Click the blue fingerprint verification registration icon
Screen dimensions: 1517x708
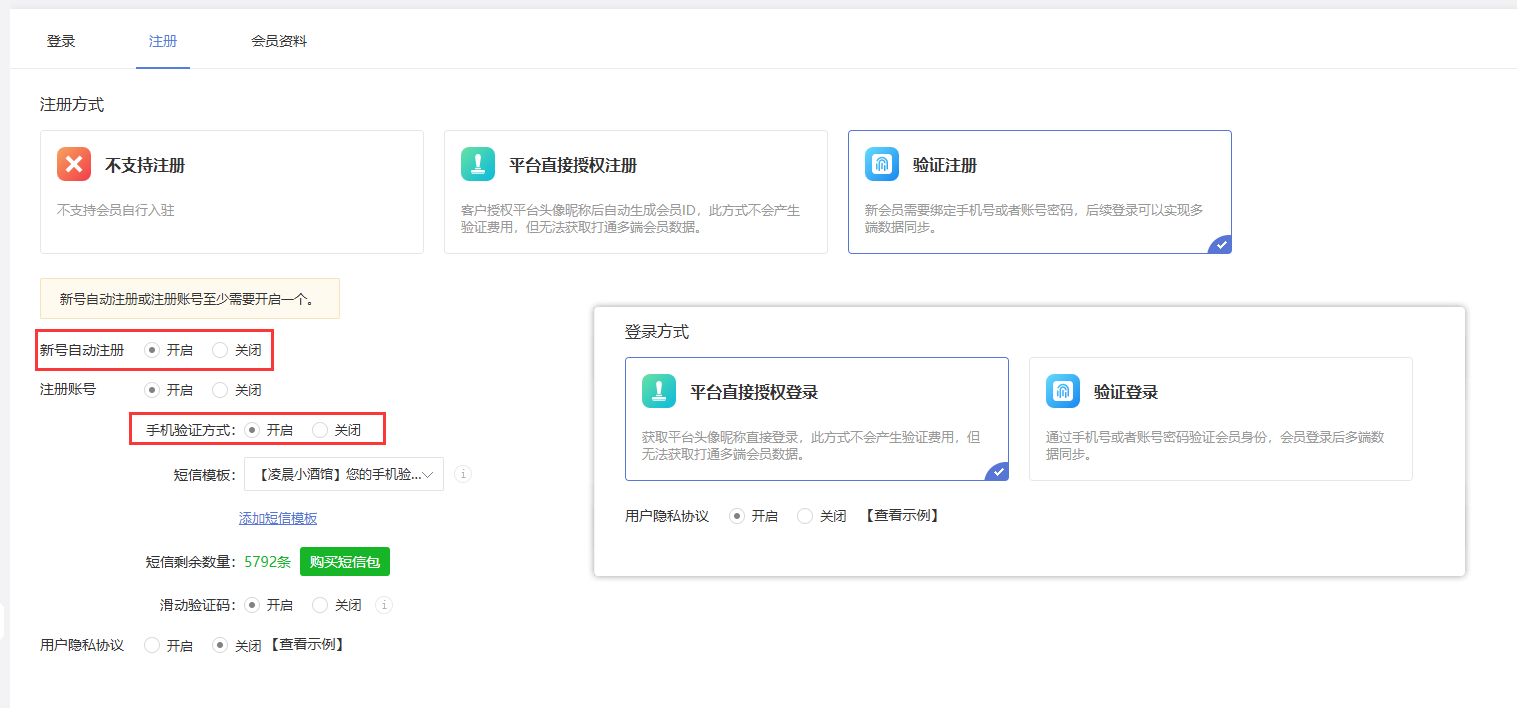882,164
